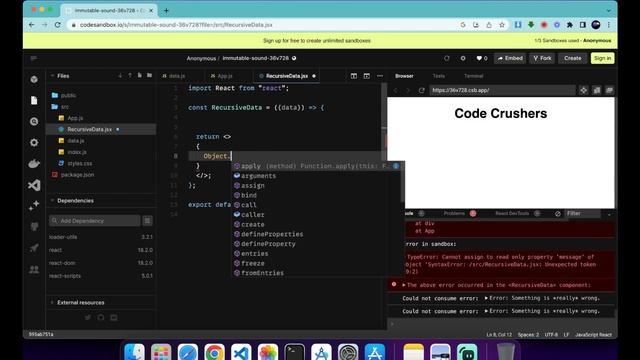Open the search sidebar icon

pos(34,122)
